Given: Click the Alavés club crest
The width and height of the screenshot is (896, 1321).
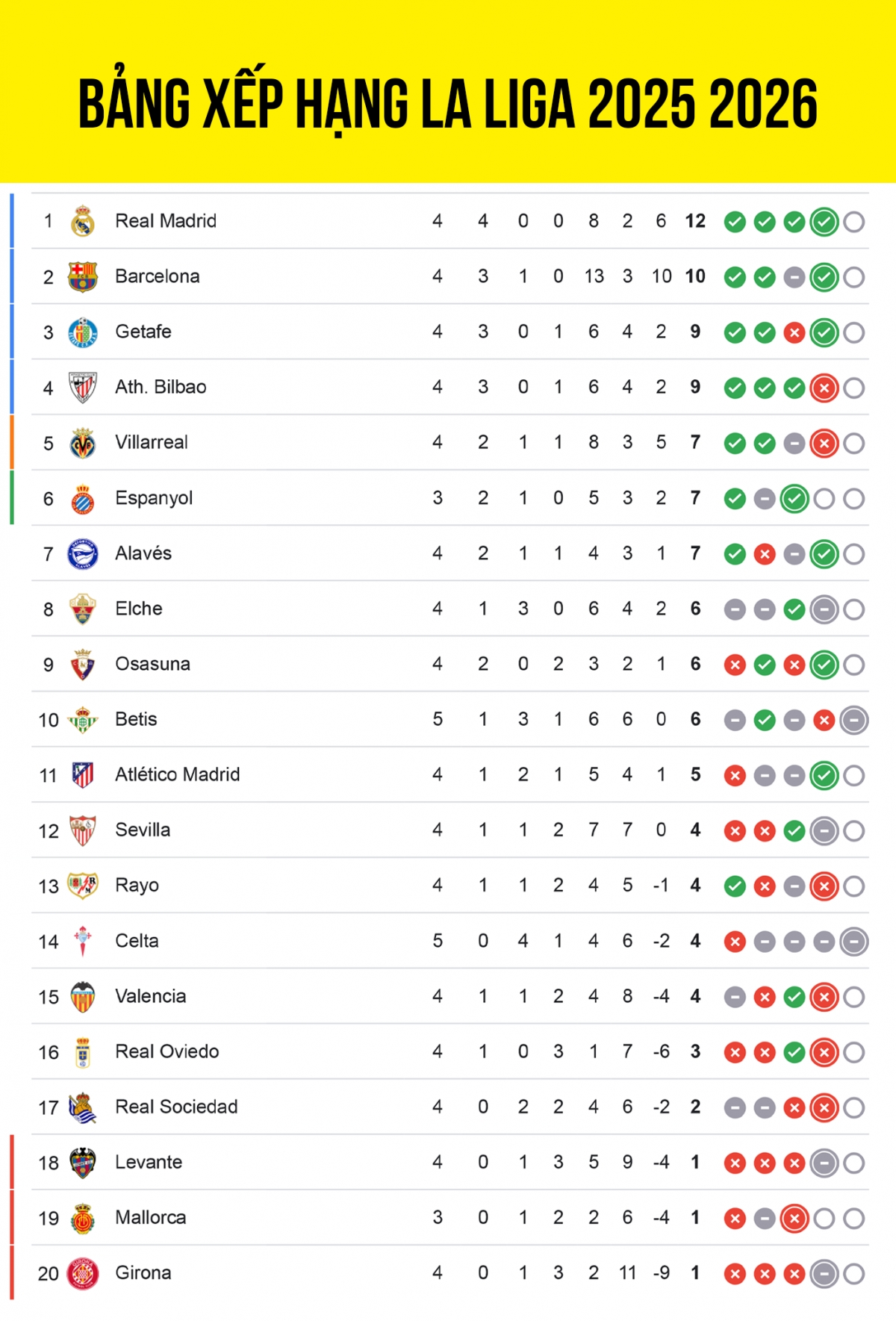Looking at the screenshot, I should pyautogui.click(x=83, y=554).
